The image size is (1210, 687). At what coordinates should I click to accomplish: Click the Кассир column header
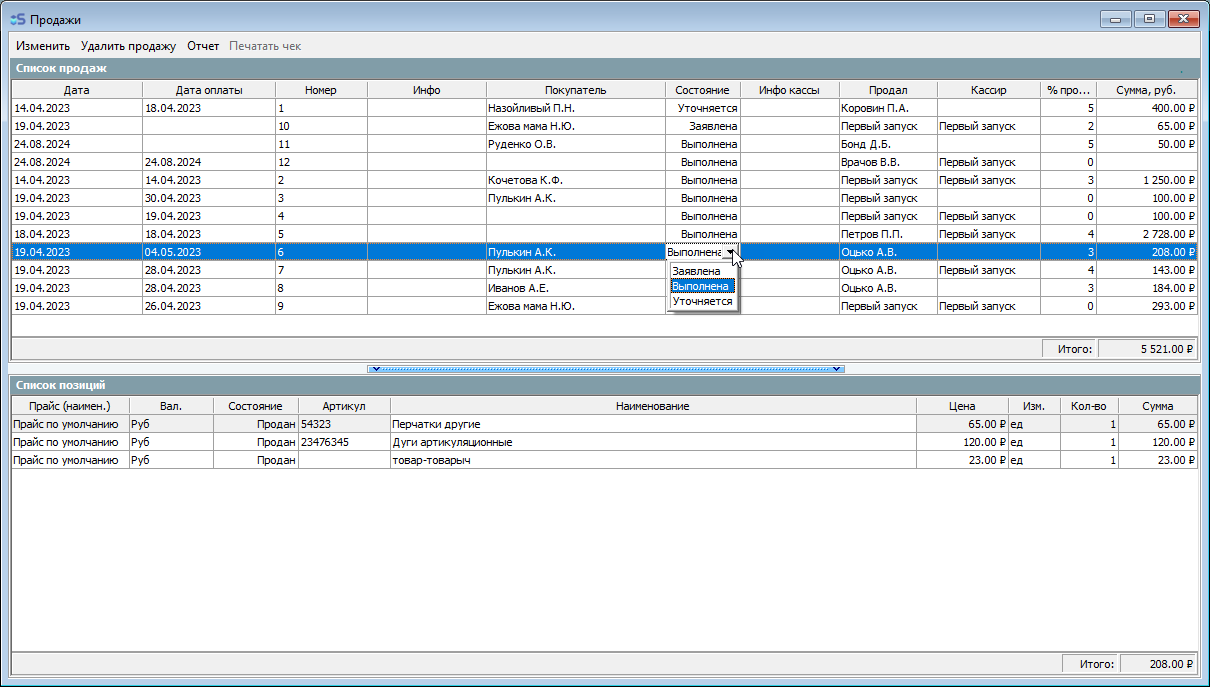988,90
